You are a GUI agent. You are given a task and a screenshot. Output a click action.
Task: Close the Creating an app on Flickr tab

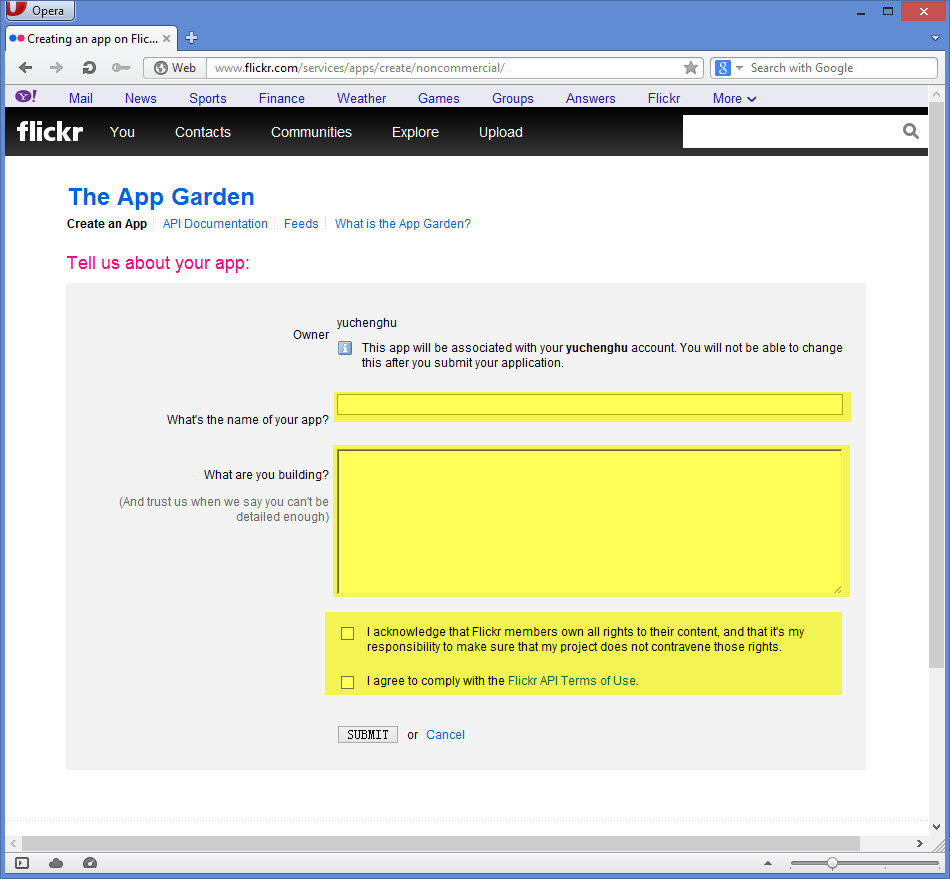(167, 38)
